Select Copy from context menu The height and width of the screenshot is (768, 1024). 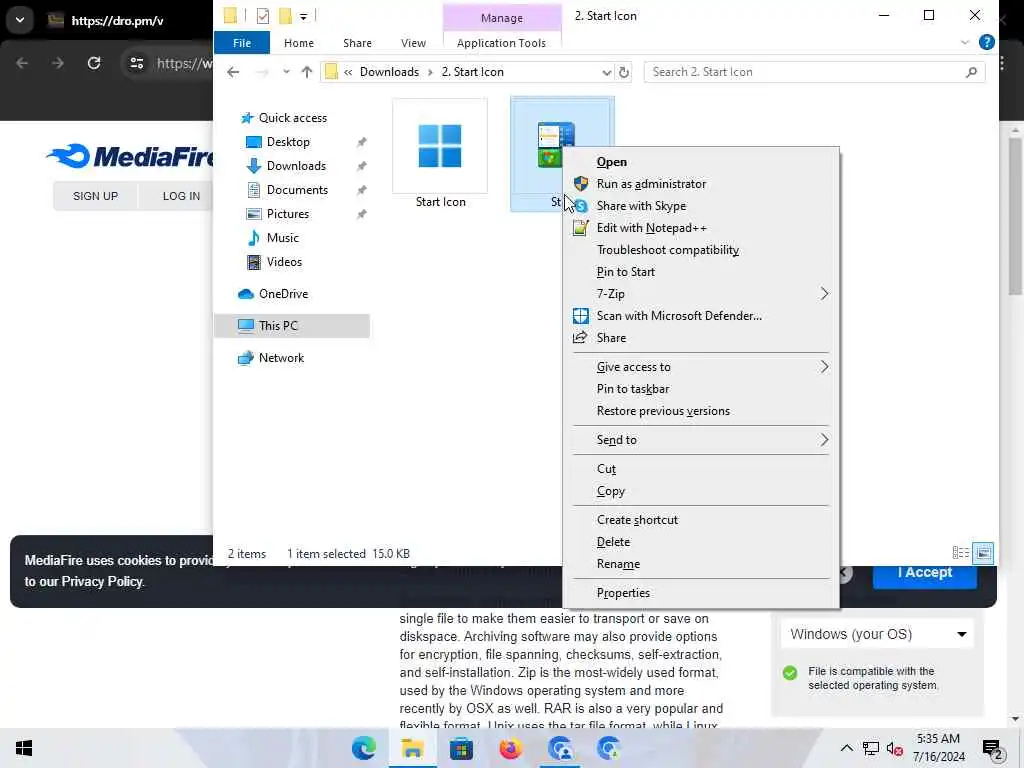611,491
